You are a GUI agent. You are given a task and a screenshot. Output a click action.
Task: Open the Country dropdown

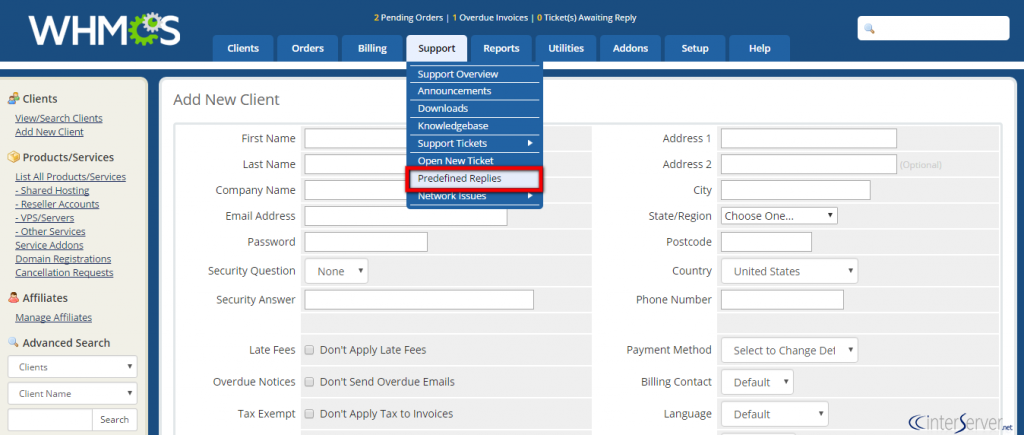pyautogui.click(x=790, y=271)
